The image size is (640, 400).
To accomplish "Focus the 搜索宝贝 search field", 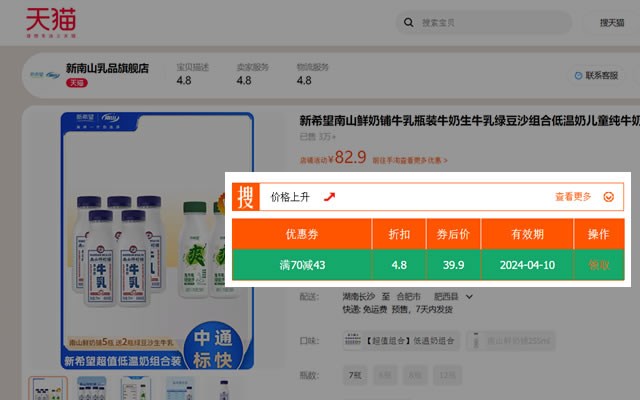I will pos(484,22).
